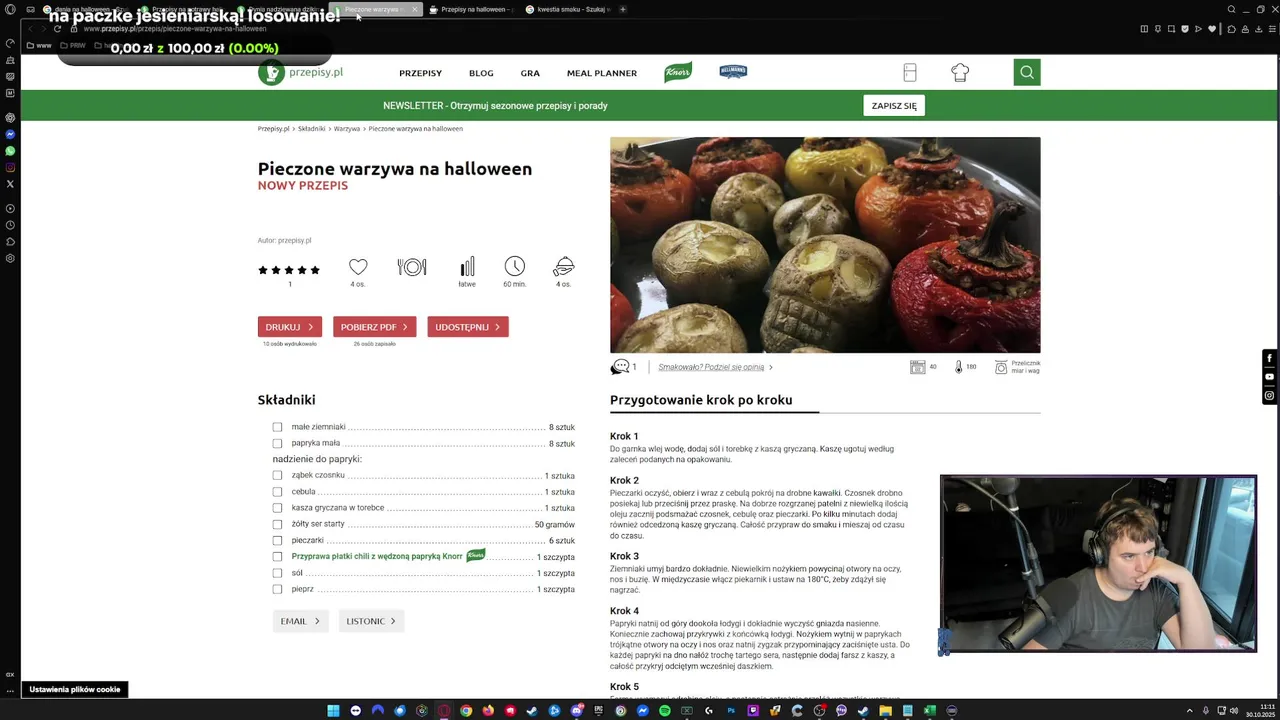Image resolution: width=1280 pixels, height=720 pixels.
Task: Open GRA in site navigation
Action: click(530, 73)
